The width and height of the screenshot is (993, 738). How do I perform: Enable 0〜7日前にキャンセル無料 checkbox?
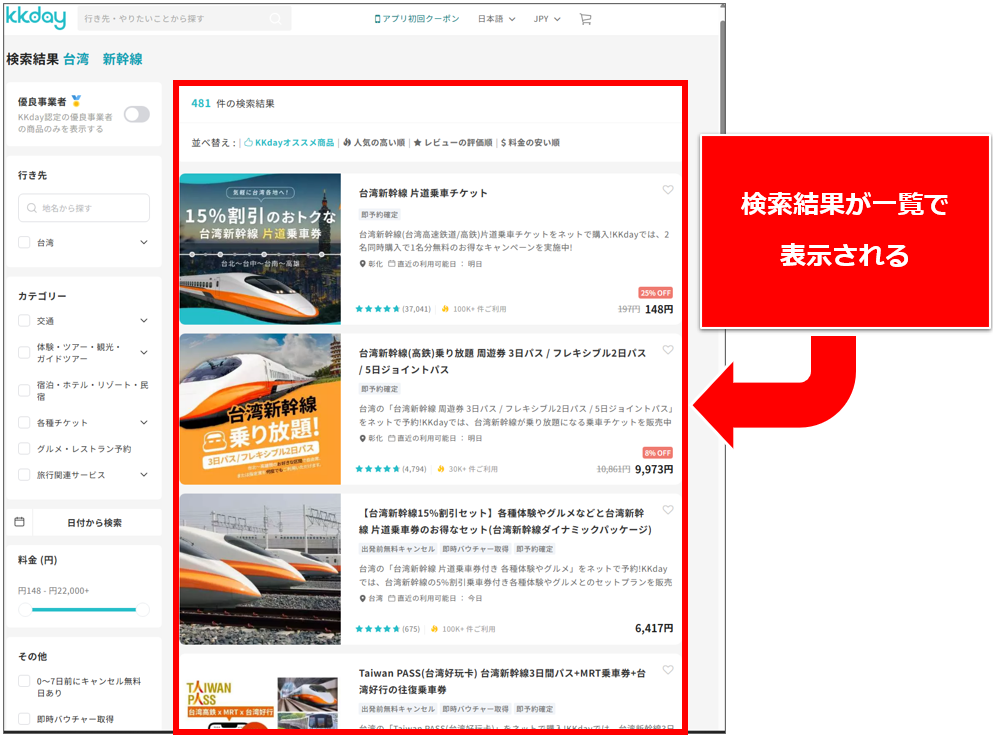pos(24,681)
